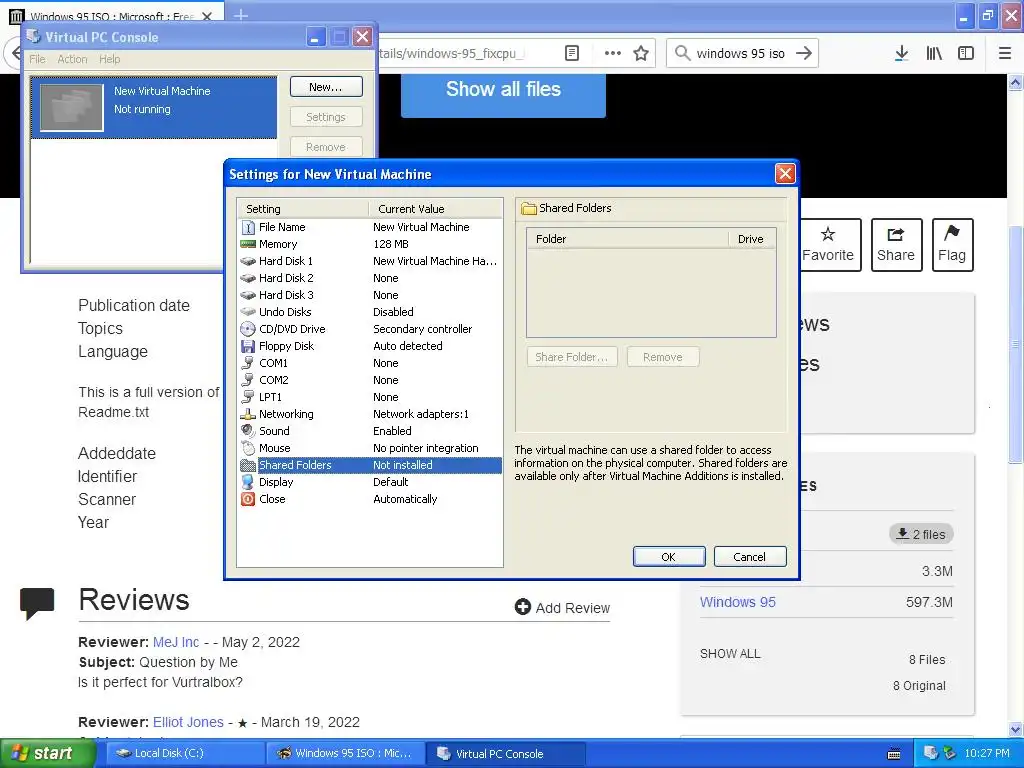
Task: Click the Favorite button on webpage
Action: click(827, 244)
